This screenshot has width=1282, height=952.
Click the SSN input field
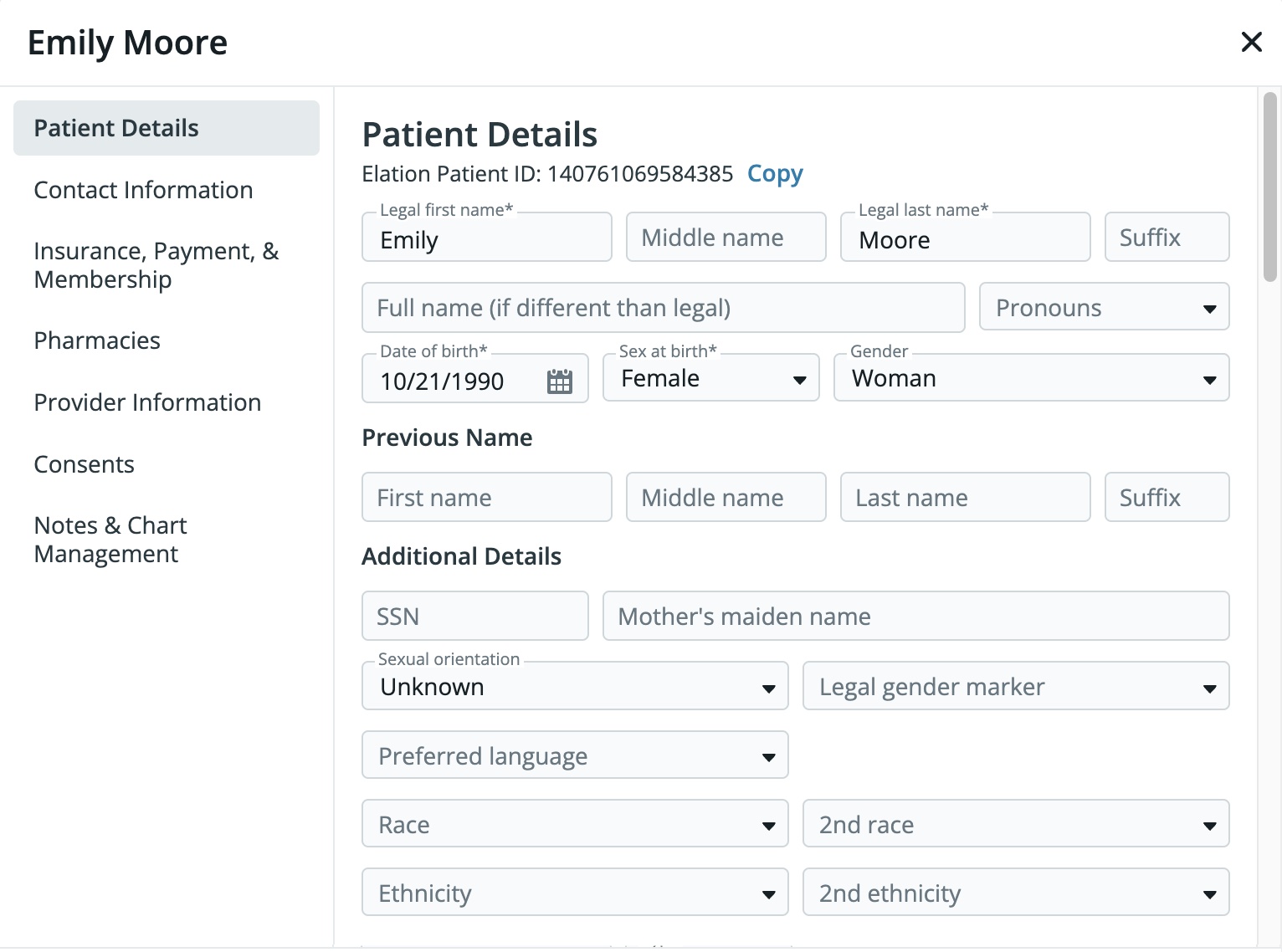474,616
